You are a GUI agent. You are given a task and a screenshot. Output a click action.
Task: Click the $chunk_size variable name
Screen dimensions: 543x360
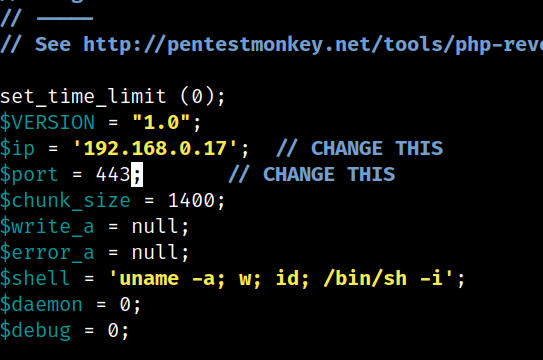pos(65,201)
